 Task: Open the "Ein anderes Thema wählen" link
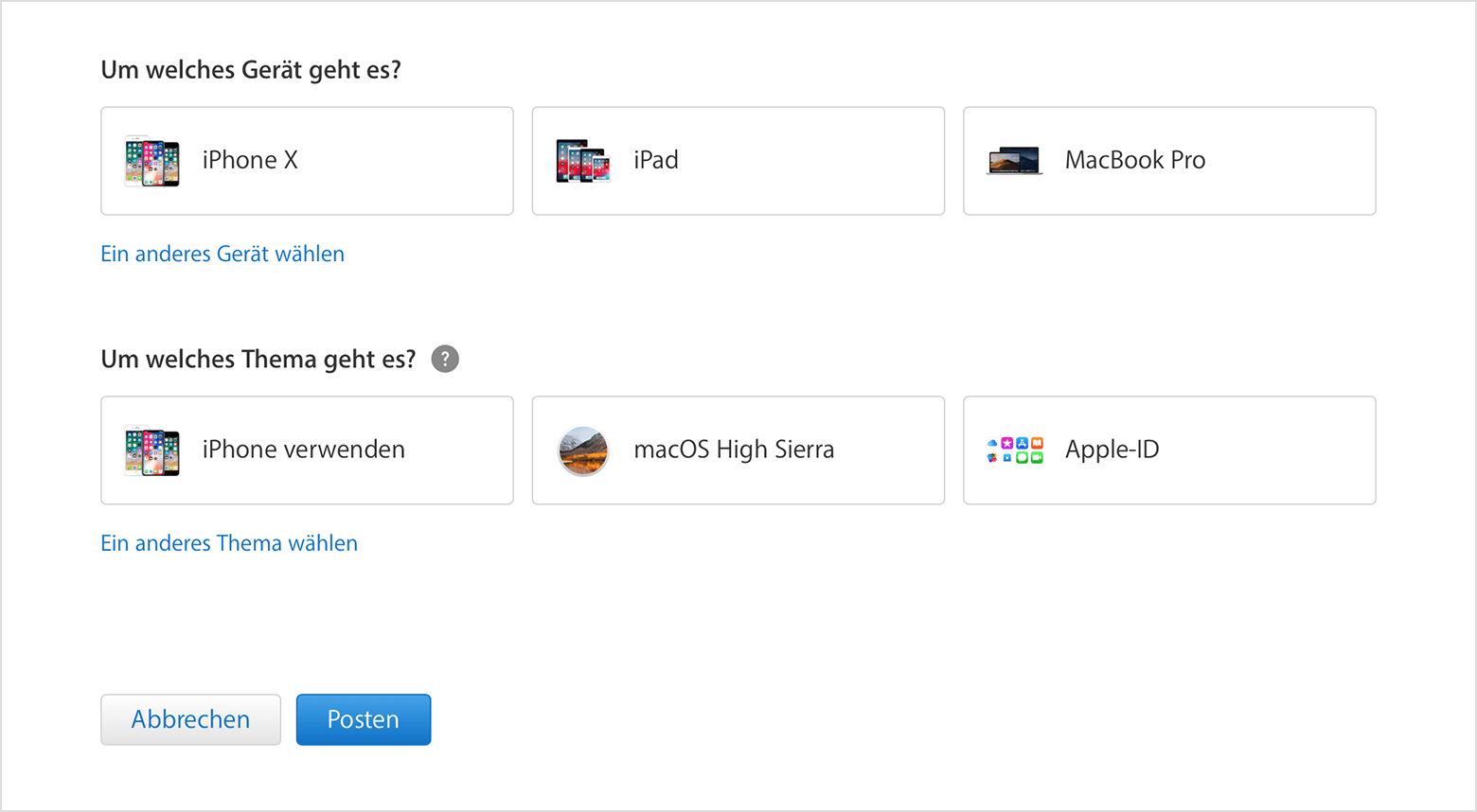(229, 543)
